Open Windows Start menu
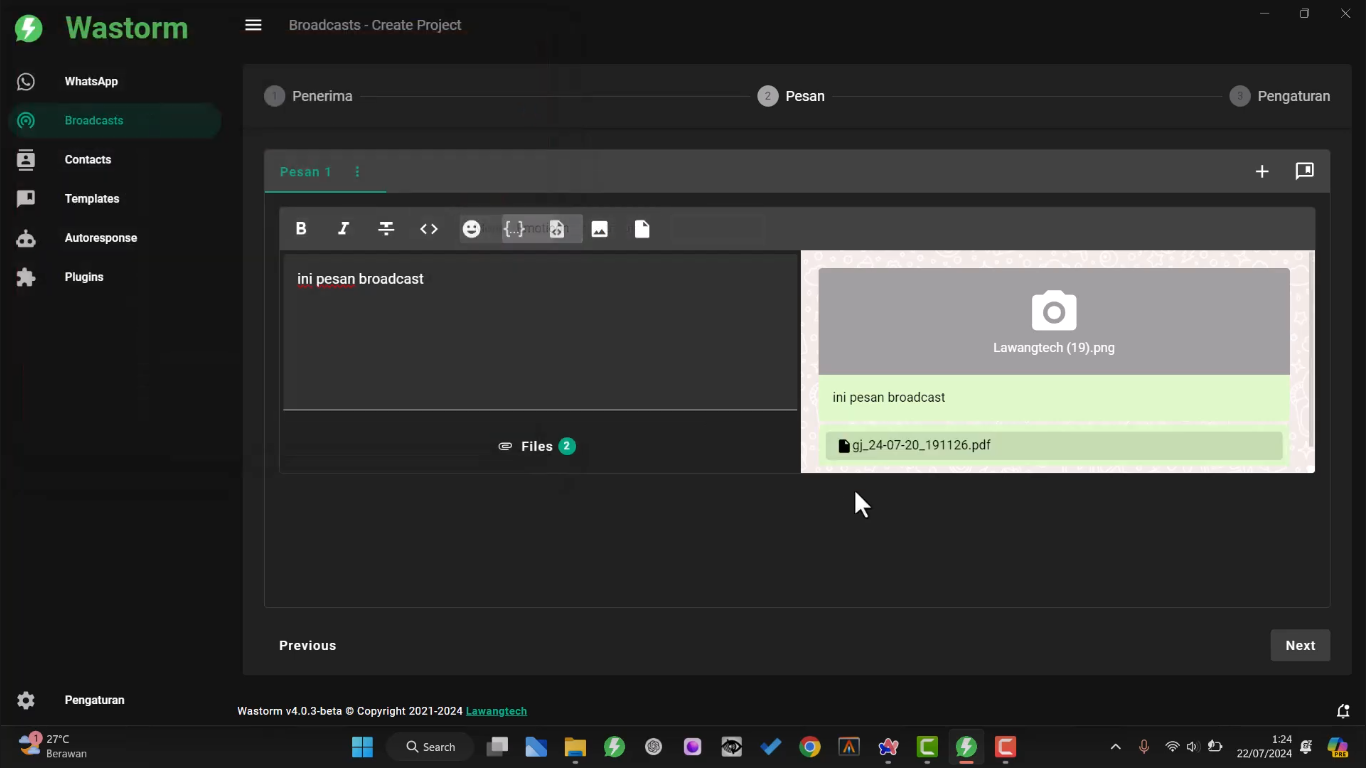 (362, 747)
